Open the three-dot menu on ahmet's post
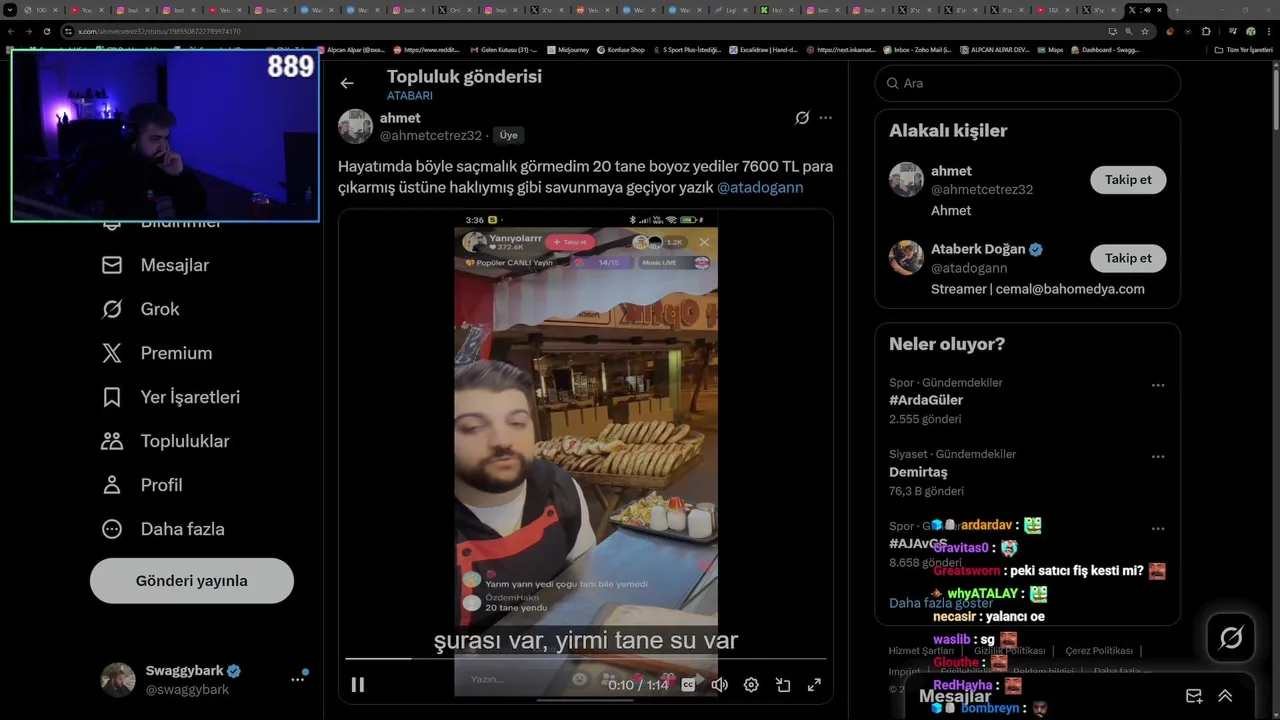Image resolution: width=1280 pixels, height=720 pixels. [825, 118]
